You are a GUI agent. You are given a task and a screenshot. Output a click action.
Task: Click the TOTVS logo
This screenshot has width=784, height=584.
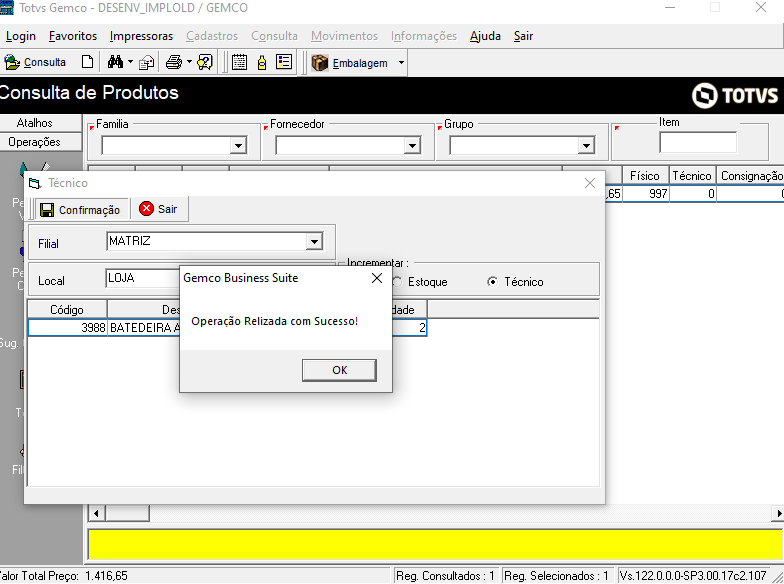click(x=735, y=96)
